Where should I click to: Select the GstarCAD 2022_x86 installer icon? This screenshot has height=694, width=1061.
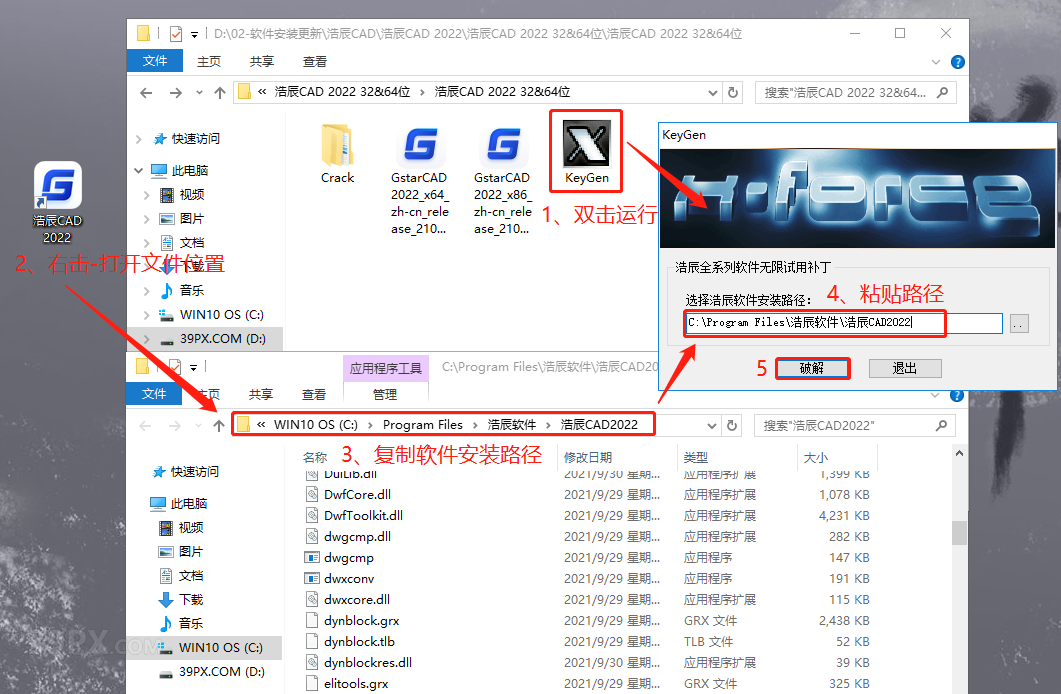503,145
